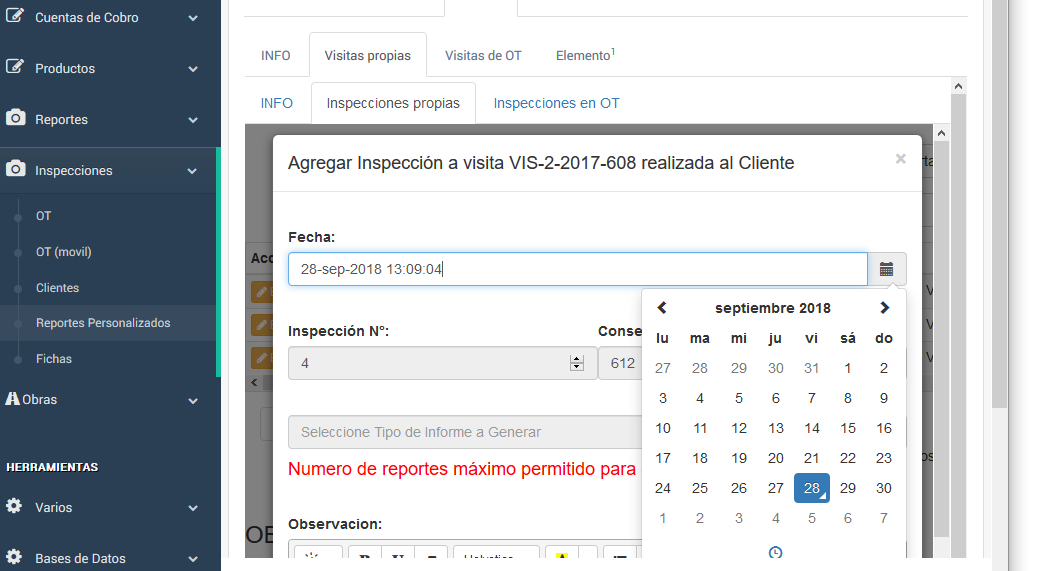Advance to next month in date picker
This screenshot has height=571, width=1038.
click(x=884, y=308)
